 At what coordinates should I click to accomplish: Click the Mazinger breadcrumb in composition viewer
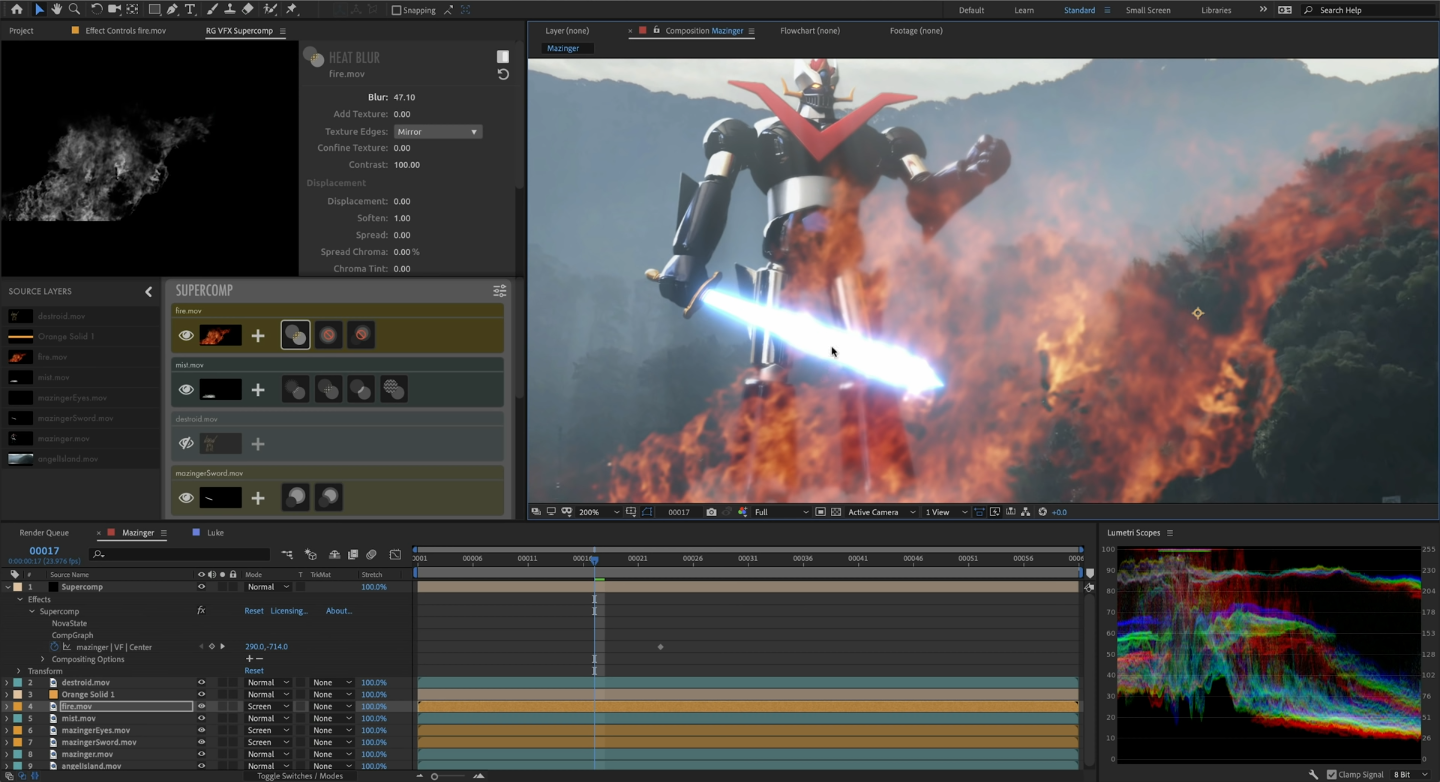(563, 48)
